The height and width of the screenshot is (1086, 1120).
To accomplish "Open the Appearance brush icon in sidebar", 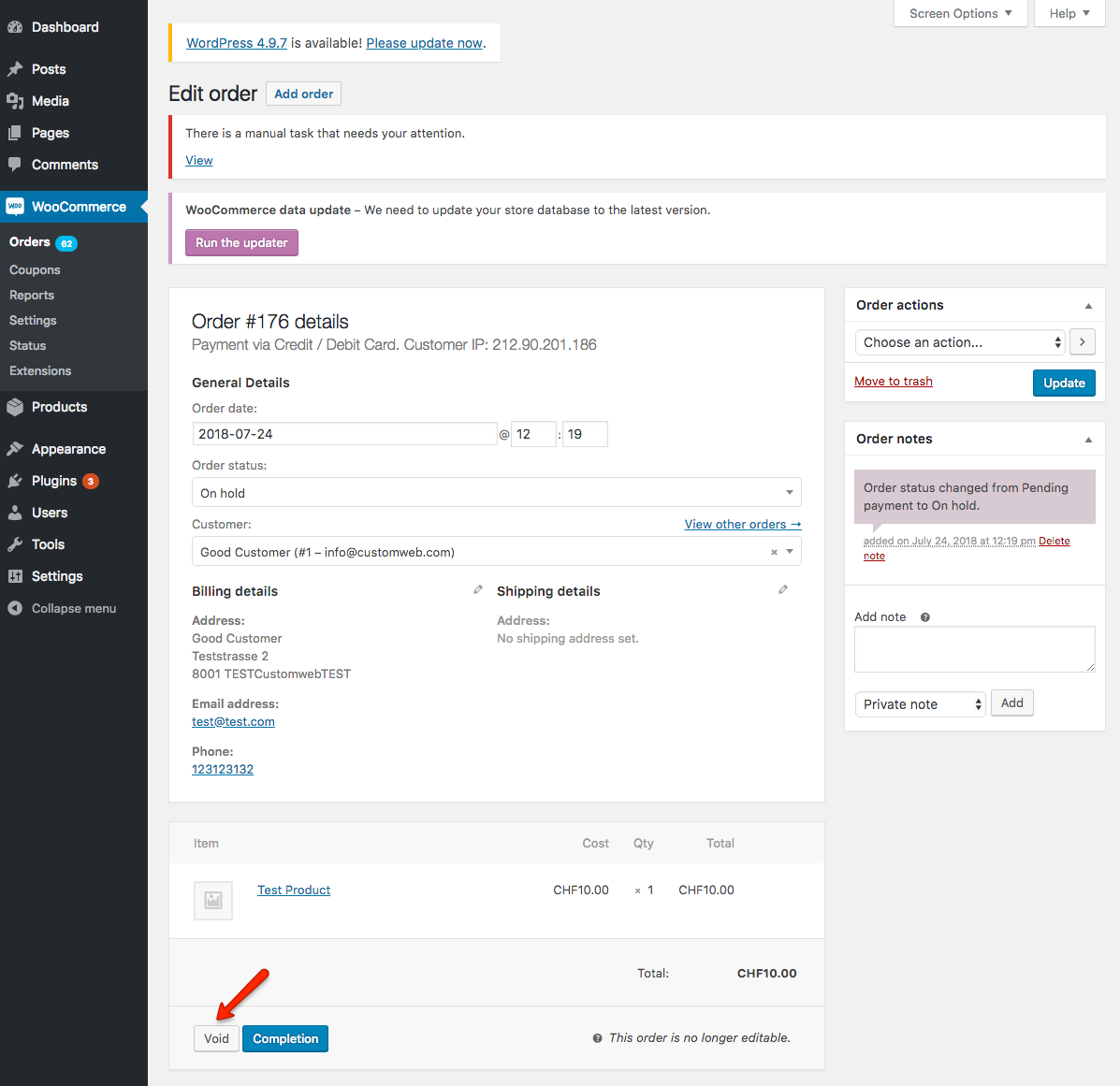I will pyautogui.click(x=15, y=448).
